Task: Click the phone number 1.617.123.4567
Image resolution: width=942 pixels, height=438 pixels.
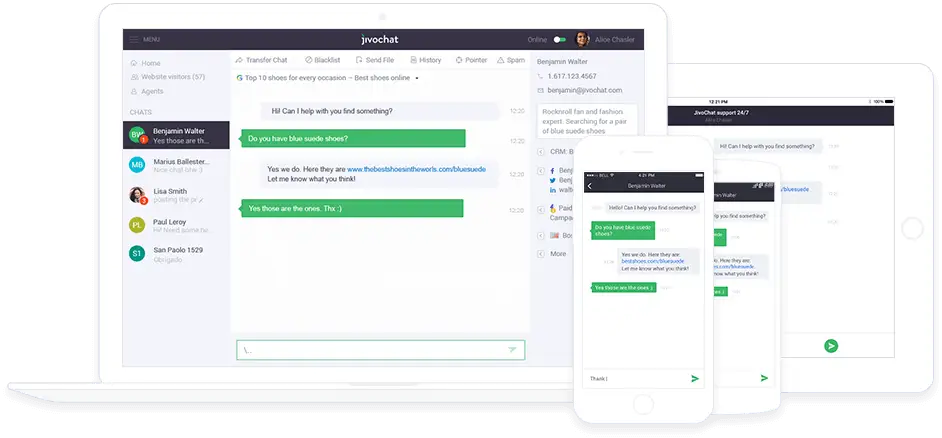Action: coord(572,76)
